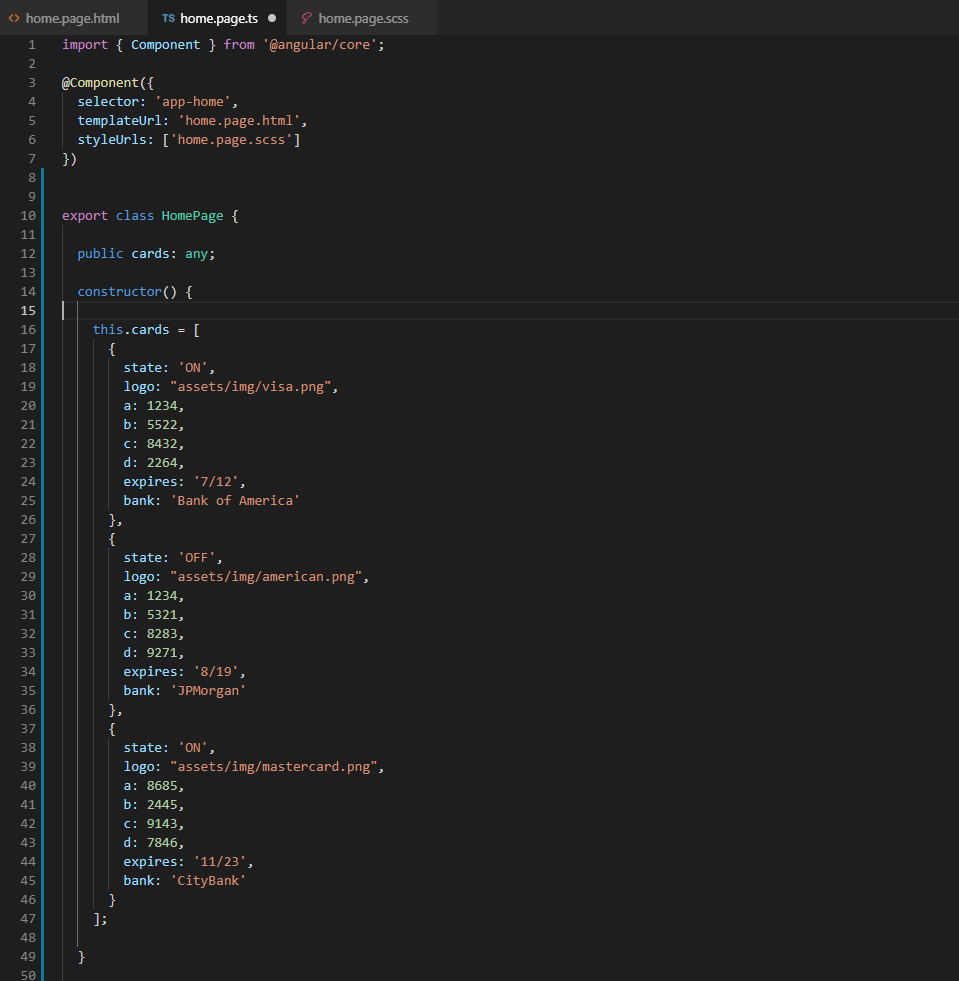
Task: Click the 'CityBank' bank string
Action: (208, 880)
